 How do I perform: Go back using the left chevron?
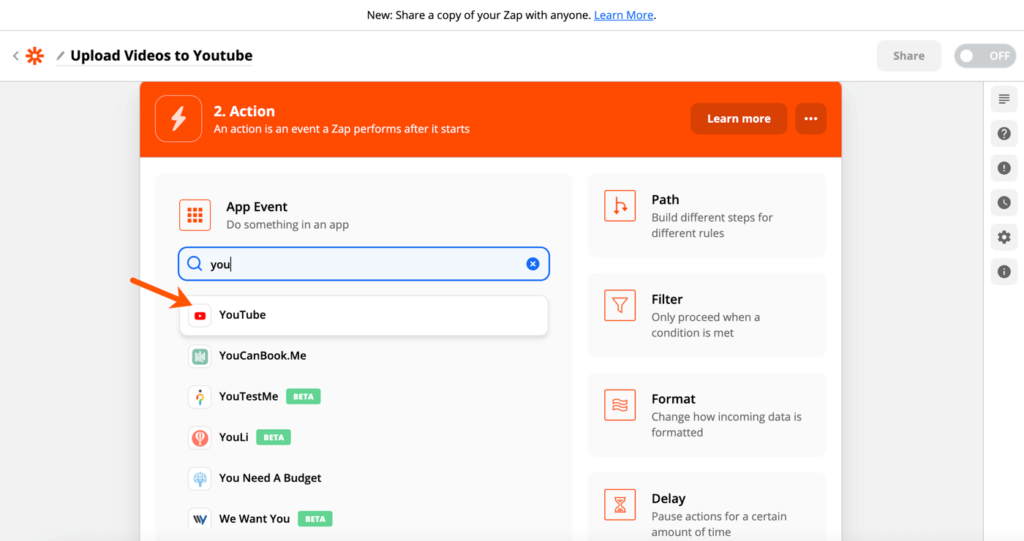(16, 56)
